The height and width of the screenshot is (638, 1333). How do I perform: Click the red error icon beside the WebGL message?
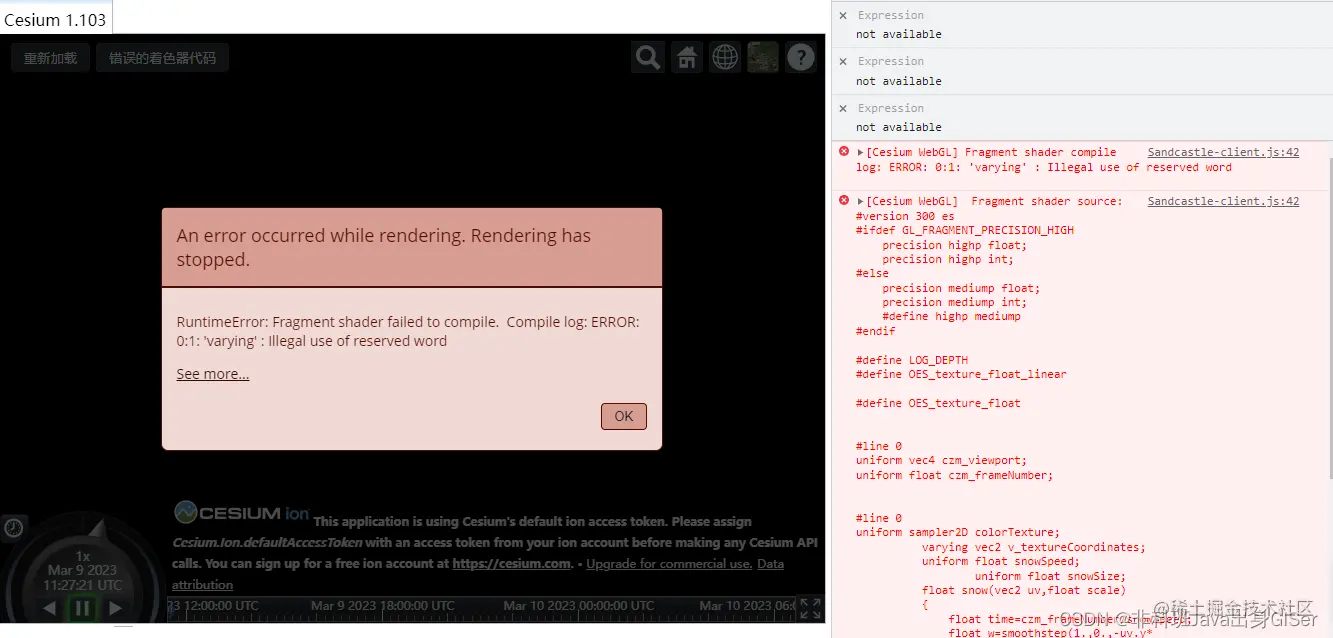[x=843, y=151]
